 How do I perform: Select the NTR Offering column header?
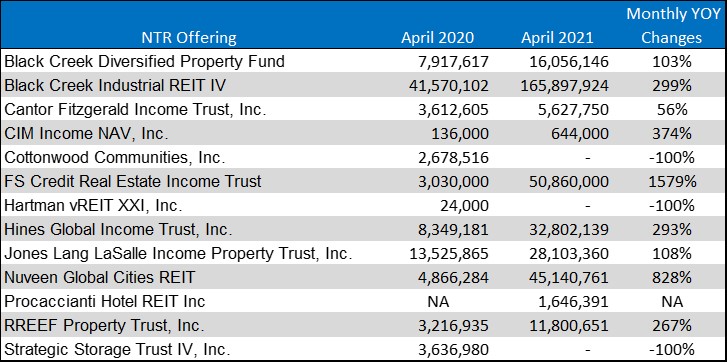click(189, 38)
